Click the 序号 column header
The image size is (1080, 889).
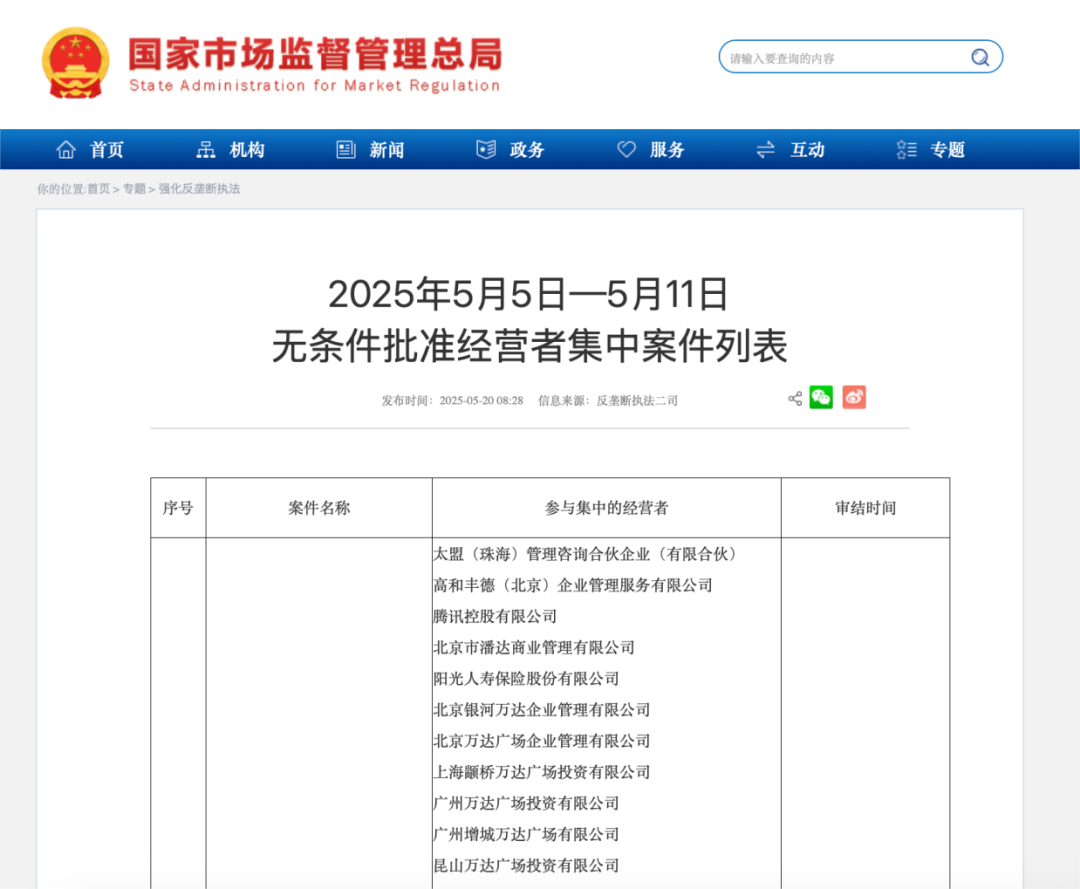click(x=178, y=508)
